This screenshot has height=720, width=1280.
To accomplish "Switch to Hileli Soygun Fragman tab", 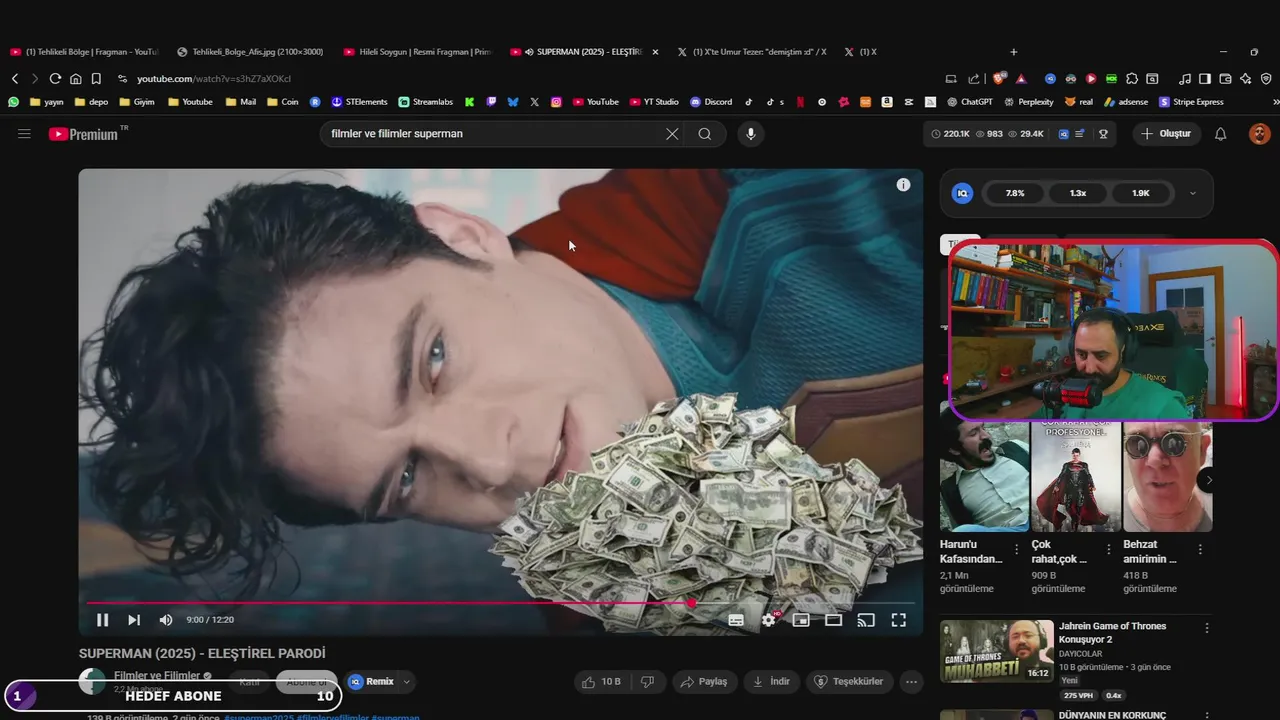I will (417, 52).
